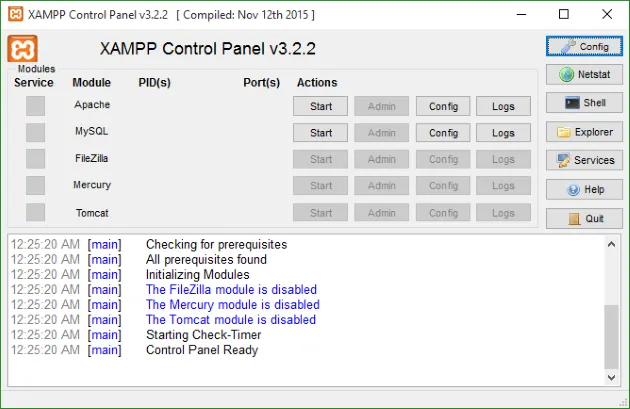Close the XAMPP window

[607, 14]
